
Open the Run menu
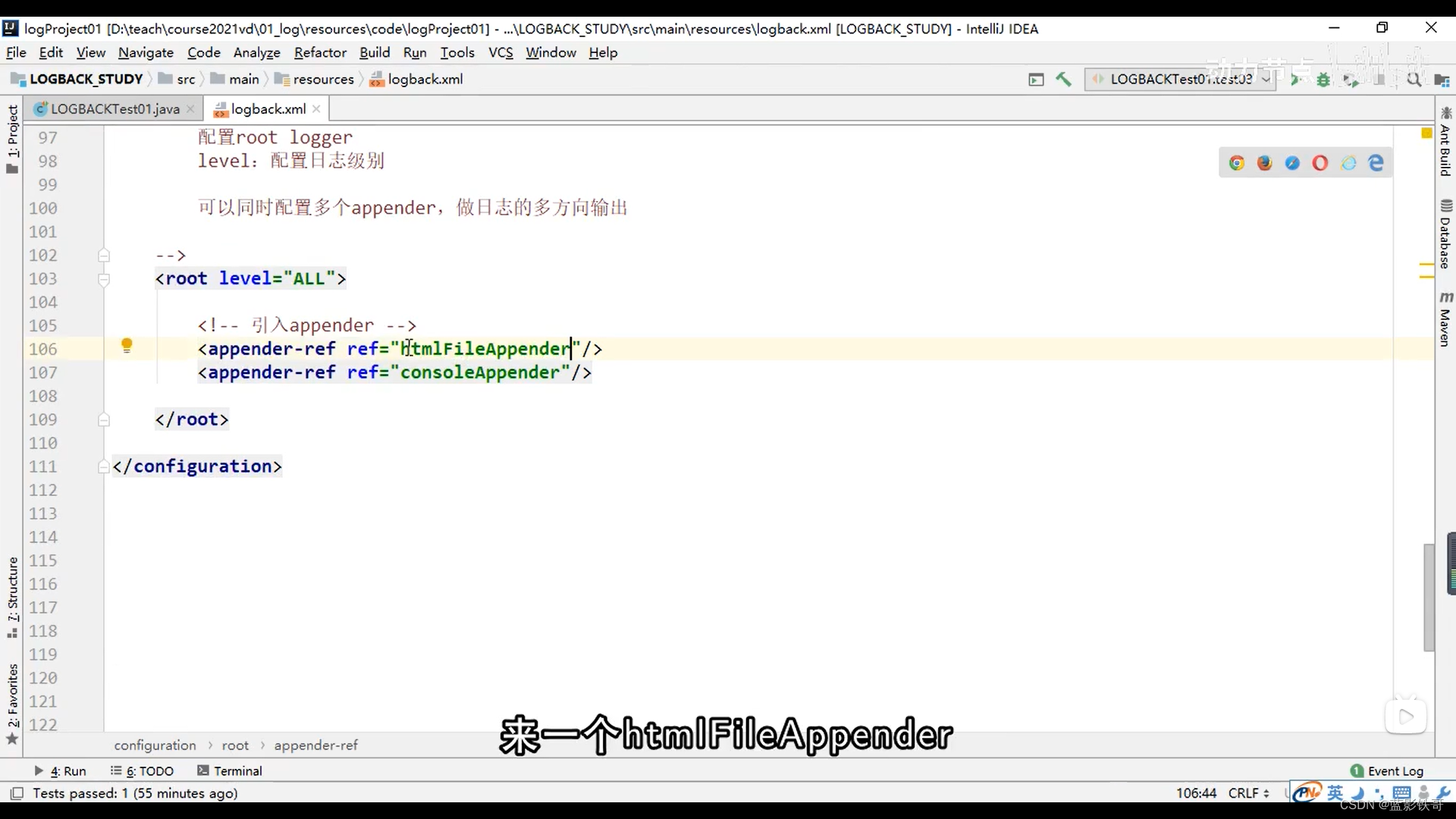click(415, 52)
